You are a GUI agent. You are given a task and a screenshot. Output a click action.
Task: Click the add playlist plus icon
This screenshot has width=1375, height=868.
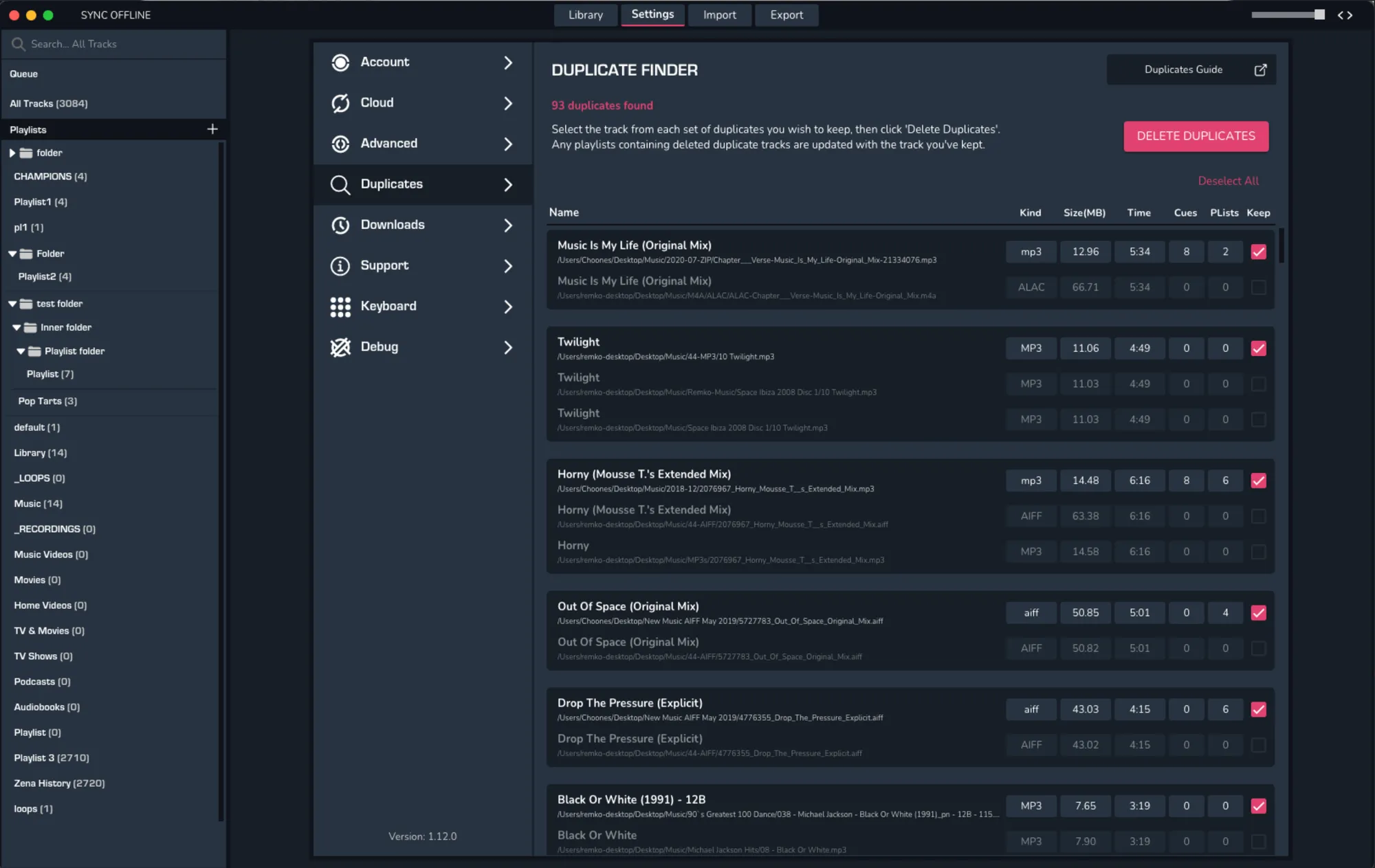[x=212, y=129]
